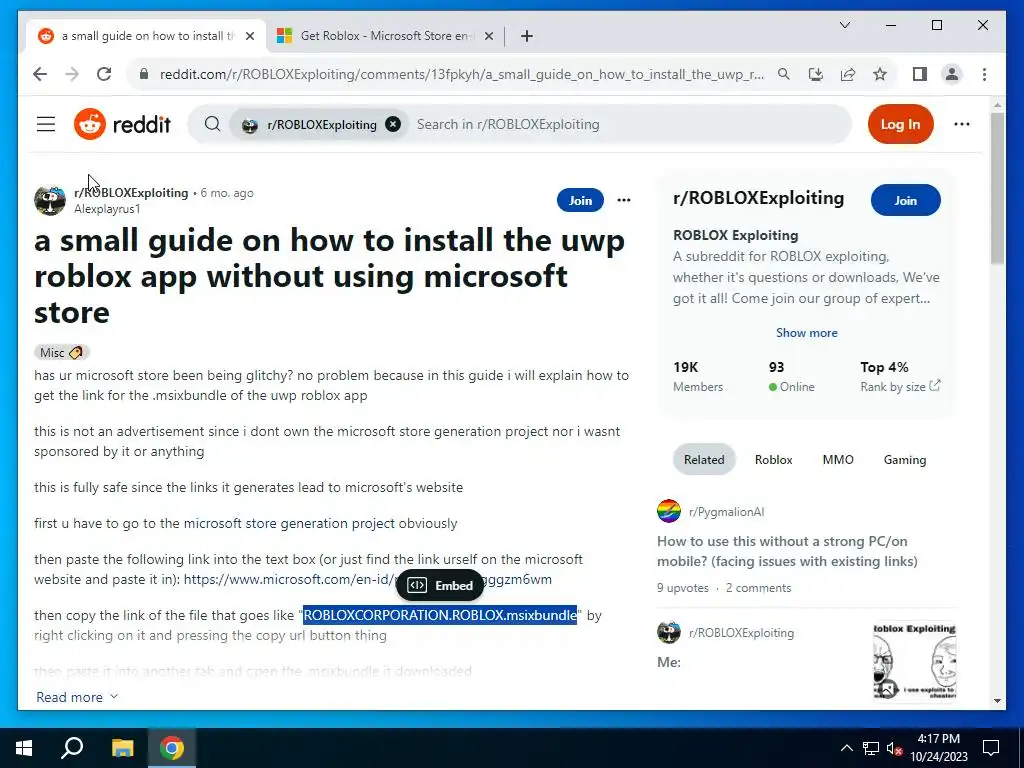Click the 9 upvotes count text
This screenshot has width=1024, height=768.
[682, 588]
